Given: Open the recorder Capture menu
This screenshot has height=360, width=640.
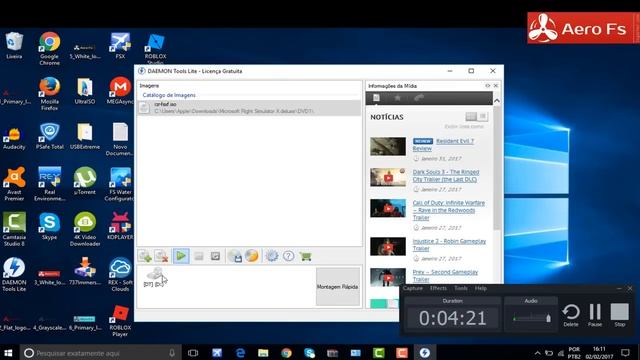Looking at the screenshot, I should point(413,288).
